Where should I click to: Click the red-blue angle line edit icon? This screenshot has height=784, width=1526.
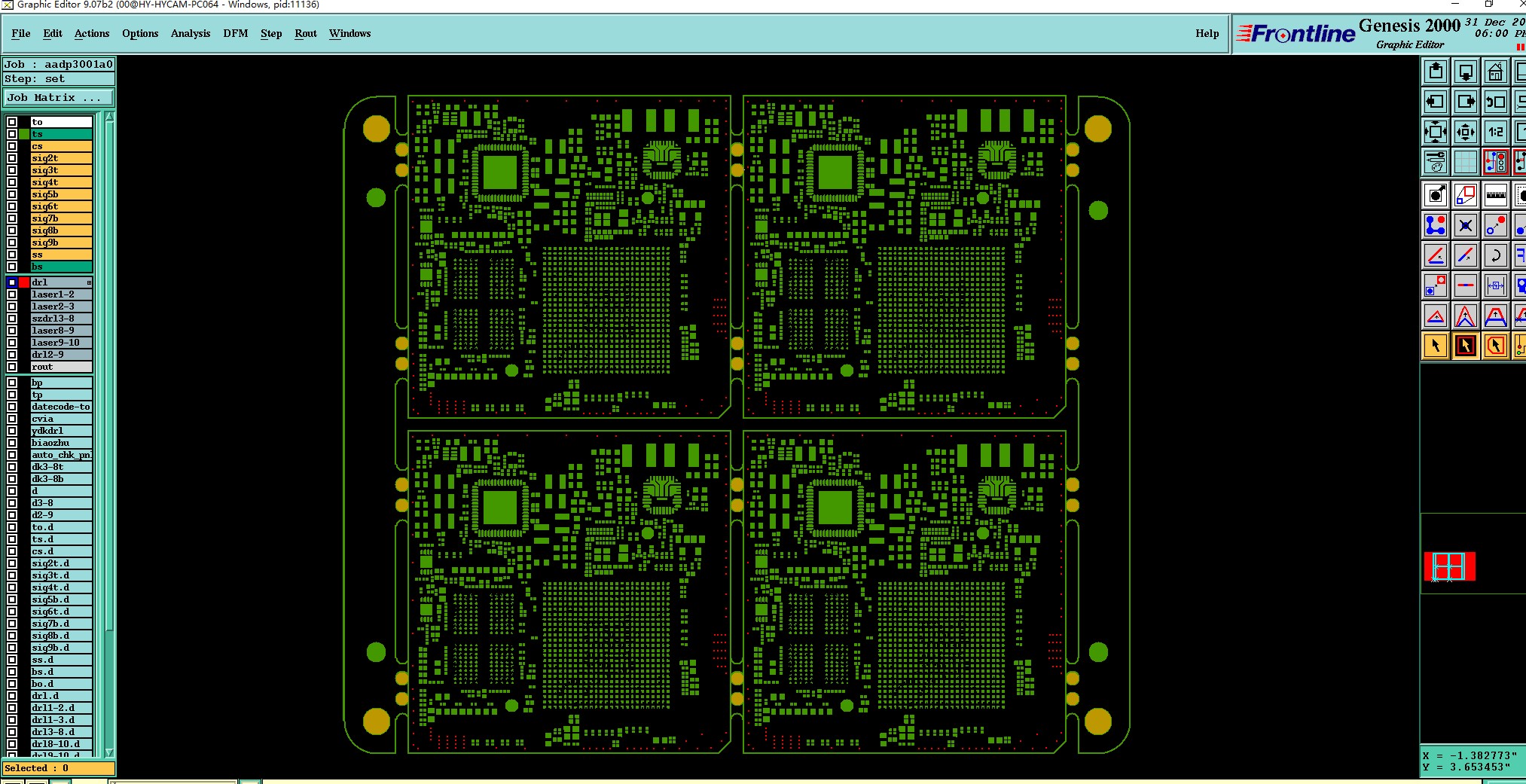coord(1436,255)
